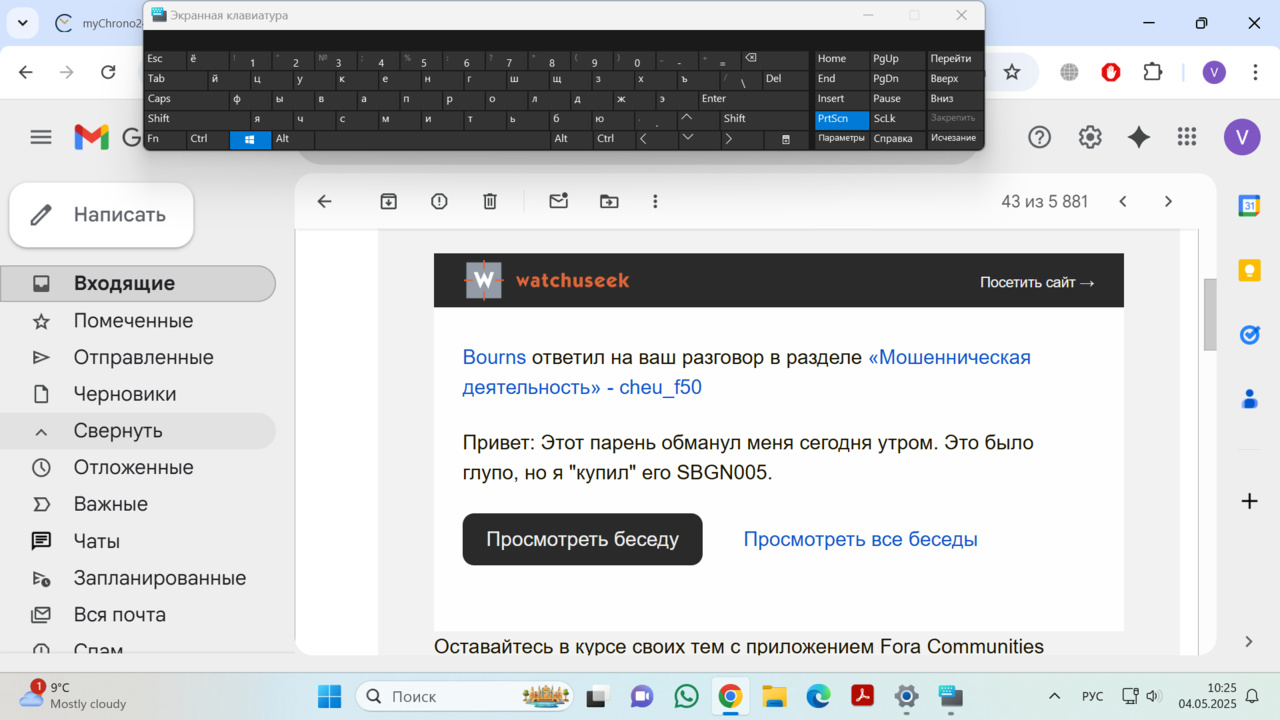
Task: Toggle Caps key on on-screen keyboard
Action: [x=160, y=99]
